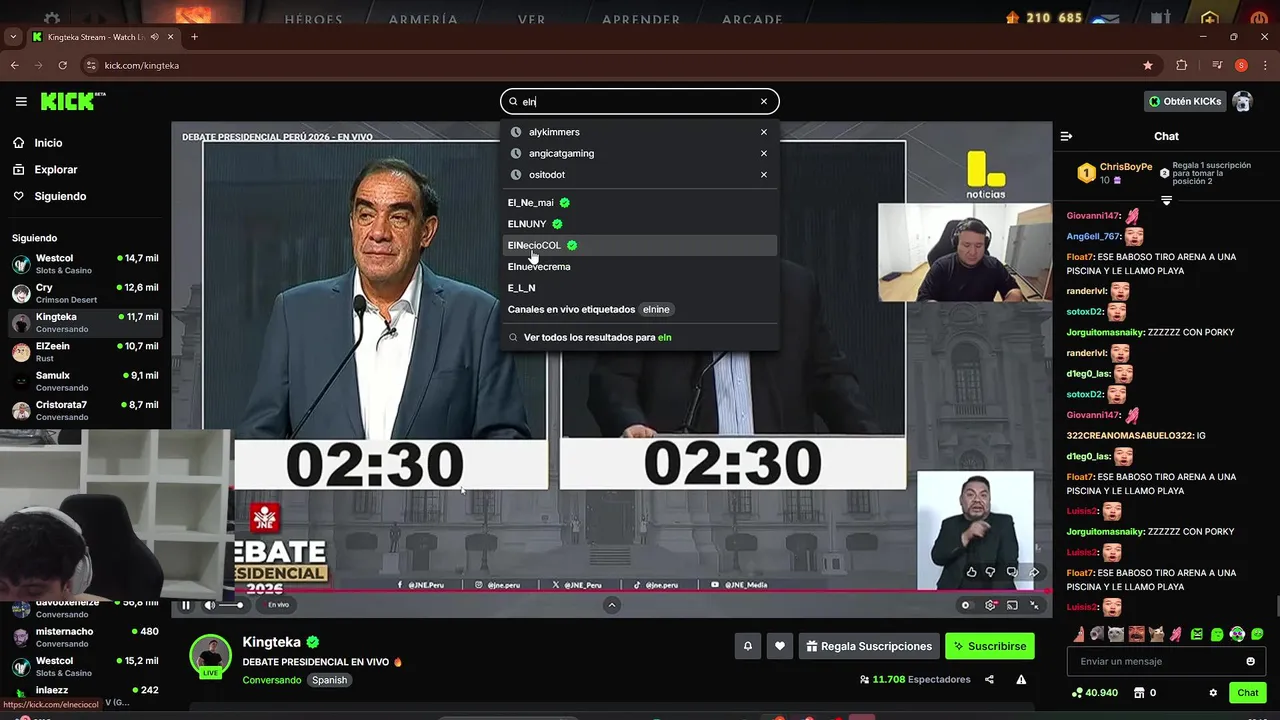Viewport: 1280px width, 720px height.
Task: Collapse the chat panel
Action: [1066, 136]
